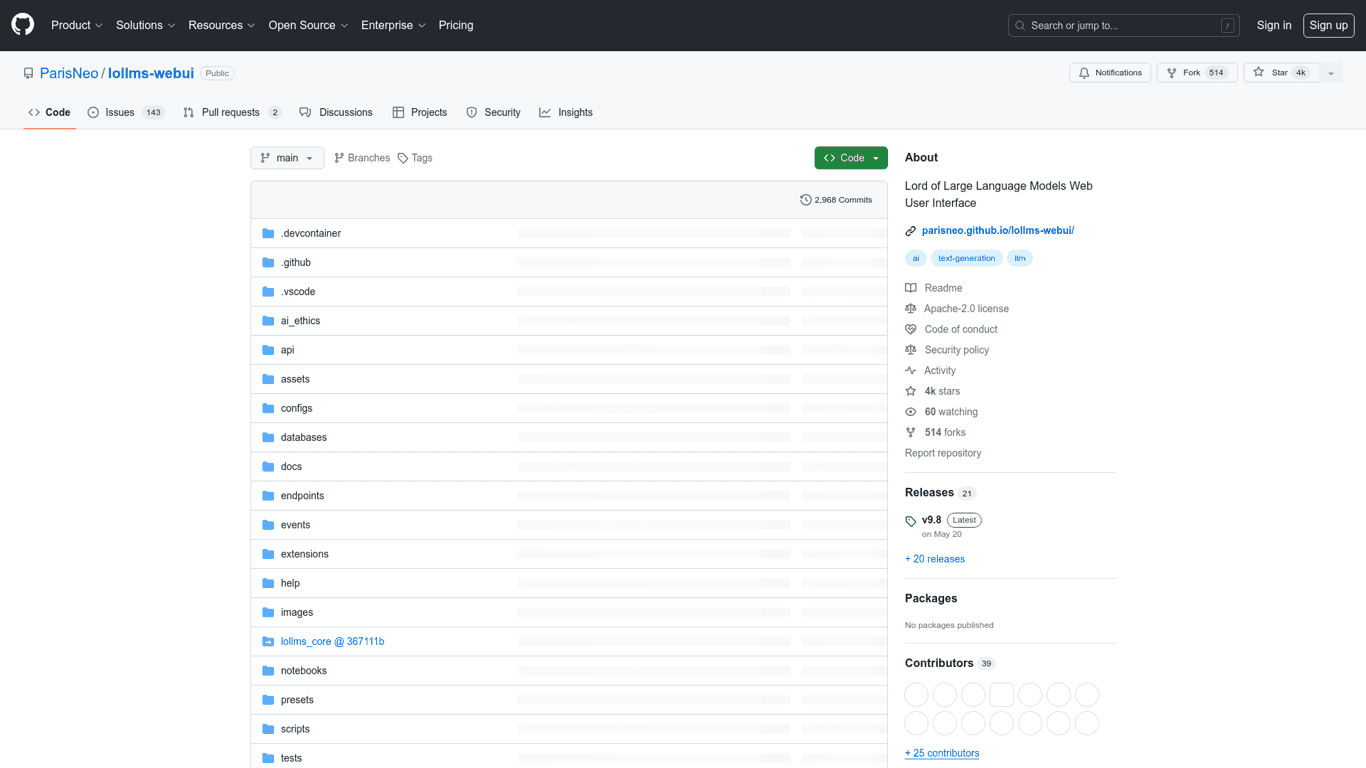Star the lollms-webui repository

tap(1281, 73)
